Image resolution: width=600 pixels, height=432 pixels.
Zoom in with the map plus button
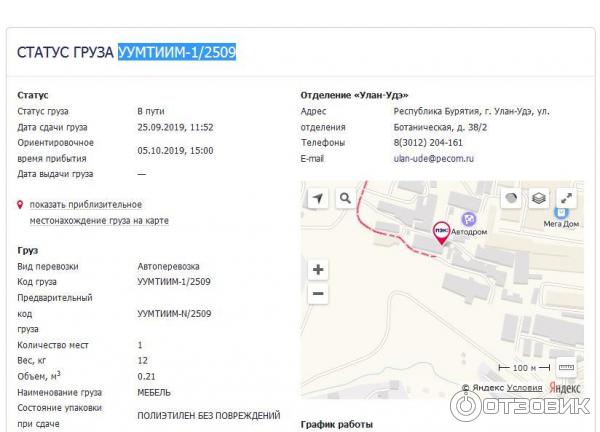[318, 270]
